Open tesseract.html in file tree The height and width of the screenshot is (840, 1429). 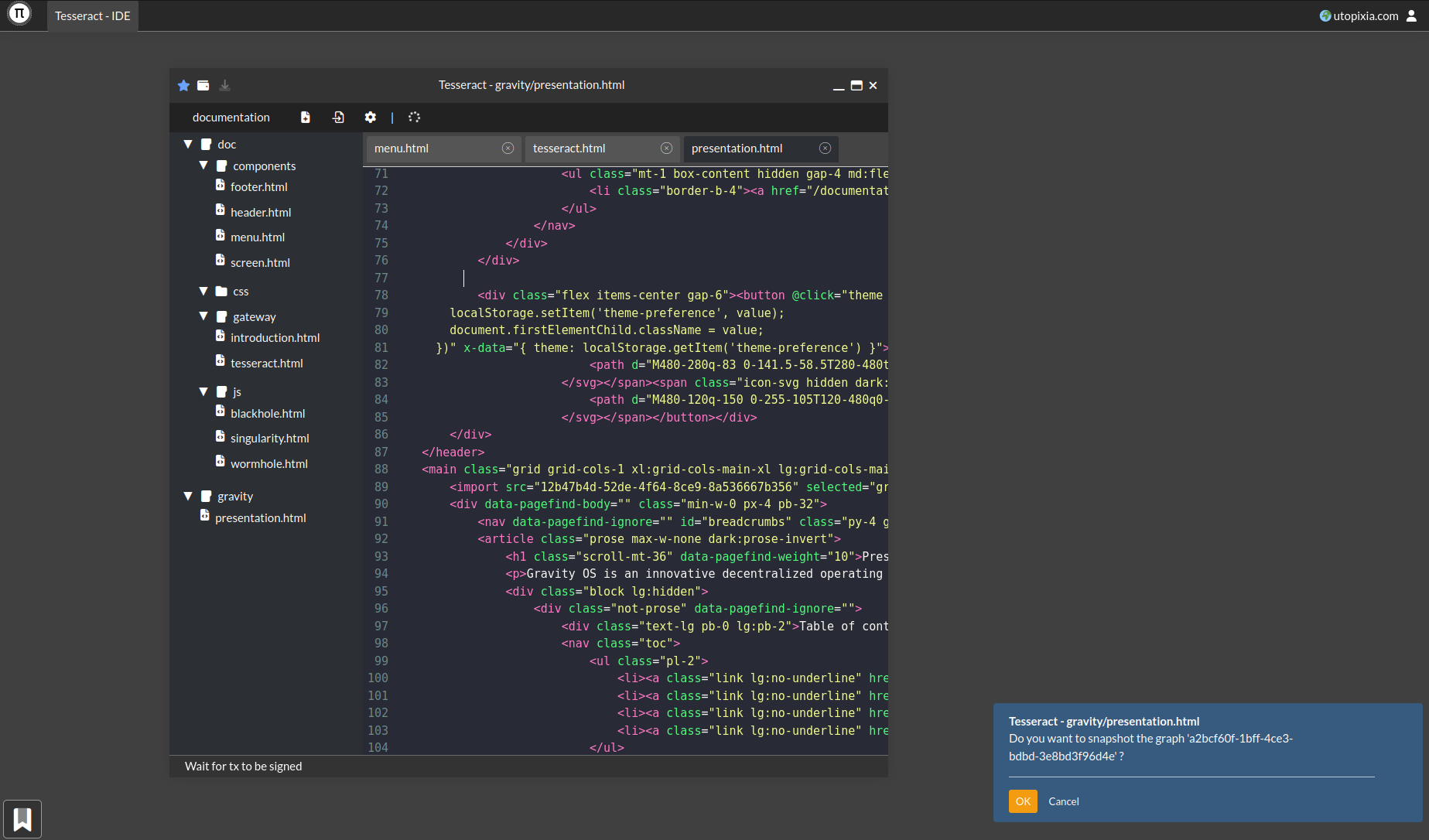267,364
